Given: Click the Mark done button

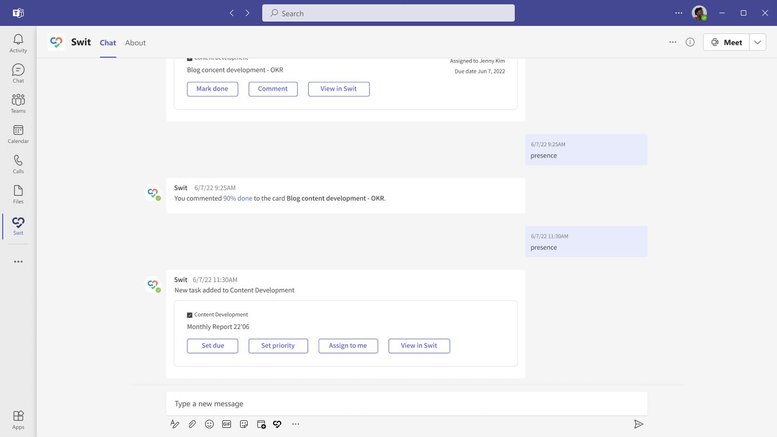Looking at the screenshot, I should click(213, 89).
